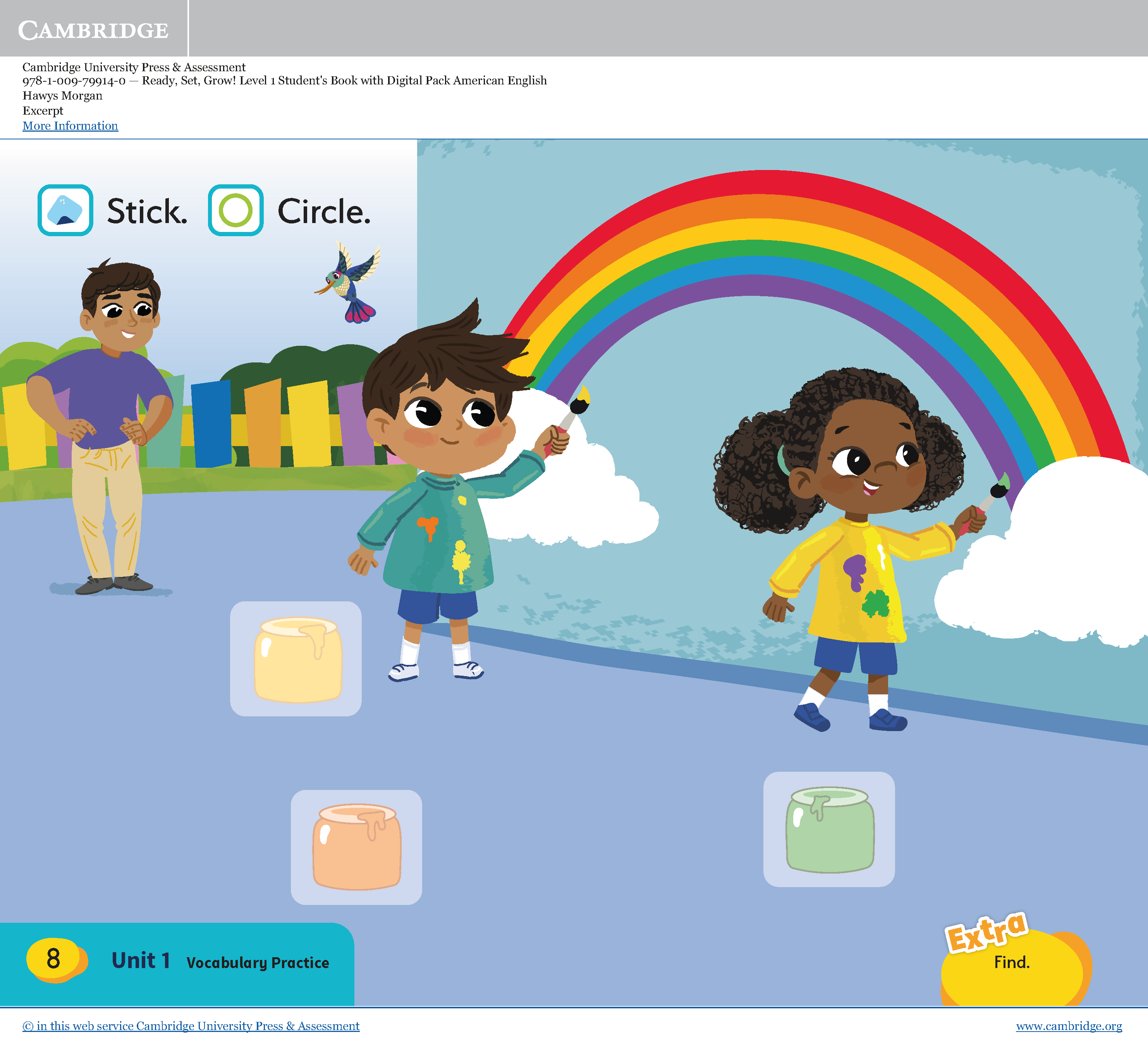Open the More Information link

[70, 126]
